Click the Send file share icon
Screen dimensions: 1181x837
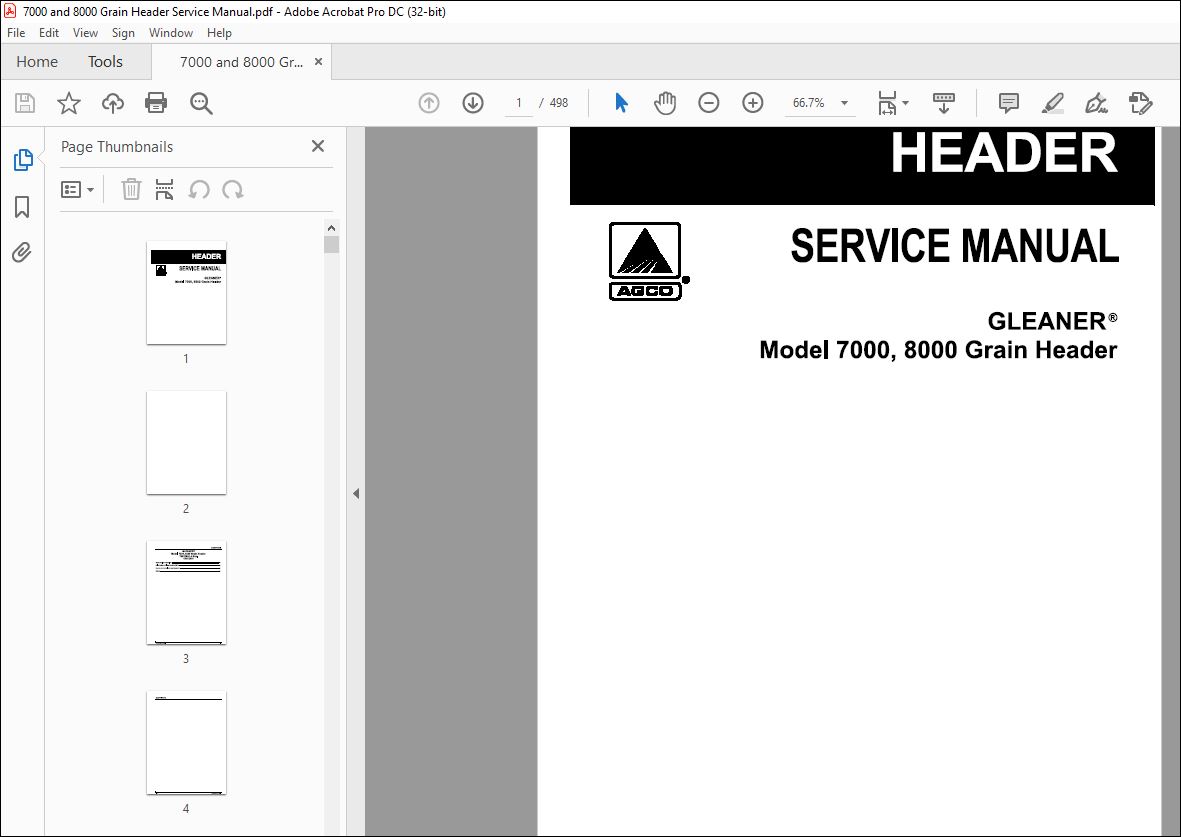[1140, 103]
